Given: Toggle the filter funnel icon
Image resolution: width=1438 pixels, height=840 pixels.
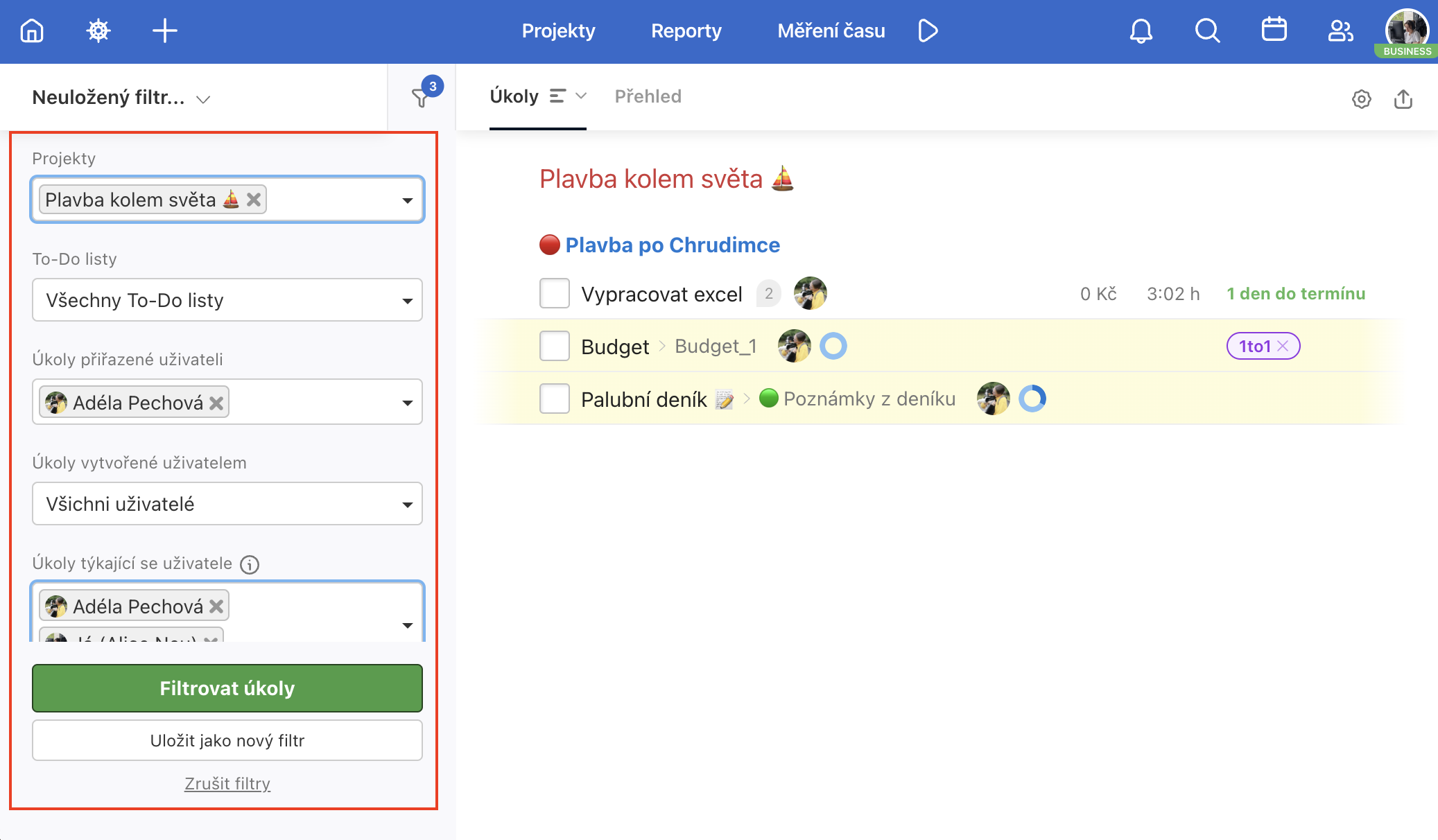Looking at the screenshot, I should (421, 98).
